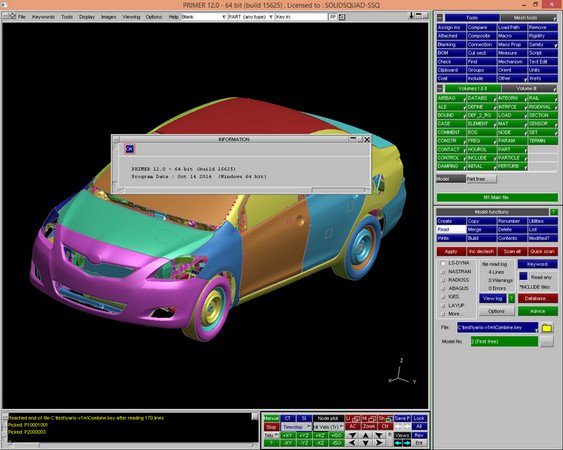This screenshot has height=450, width=563.
Task: Toggle the IGES format checkbox
Action: (443, 297)
